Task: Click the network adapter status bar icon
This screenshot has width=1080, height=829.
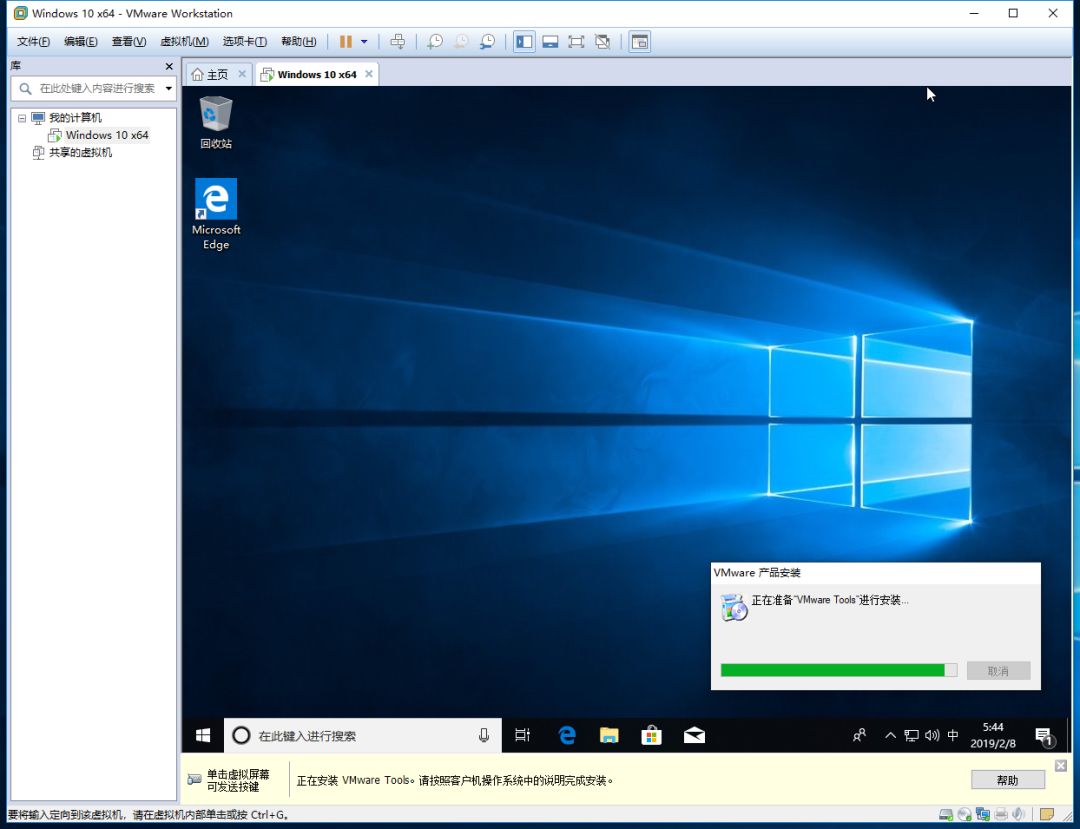Action: point(983,815)
